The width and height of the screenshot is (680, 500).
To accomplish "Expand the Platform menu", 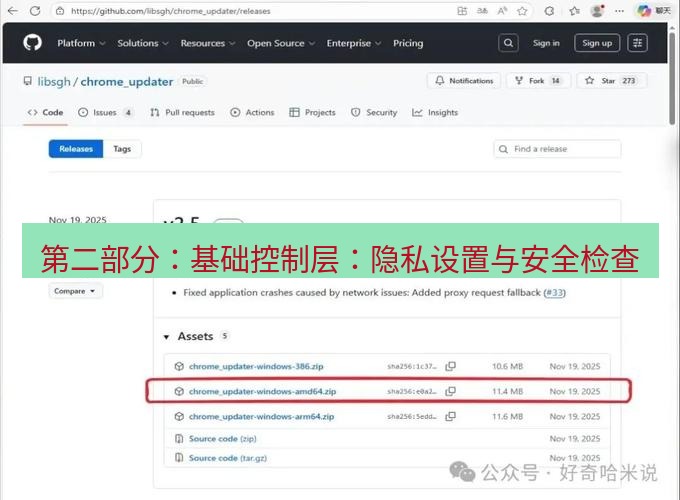I will tap(81, 43).
